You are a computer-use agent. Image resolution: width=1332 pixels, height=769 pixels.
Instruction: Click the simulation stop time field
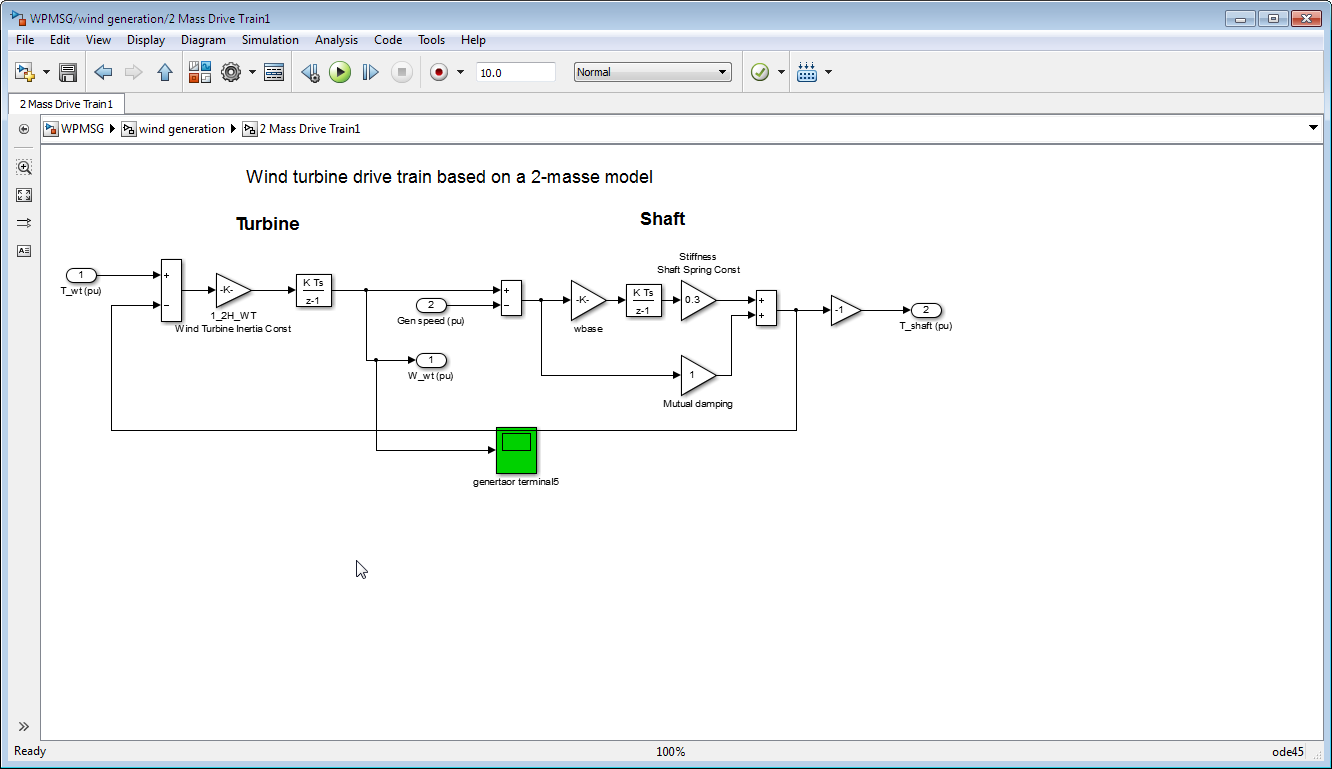tap(515, 72)
